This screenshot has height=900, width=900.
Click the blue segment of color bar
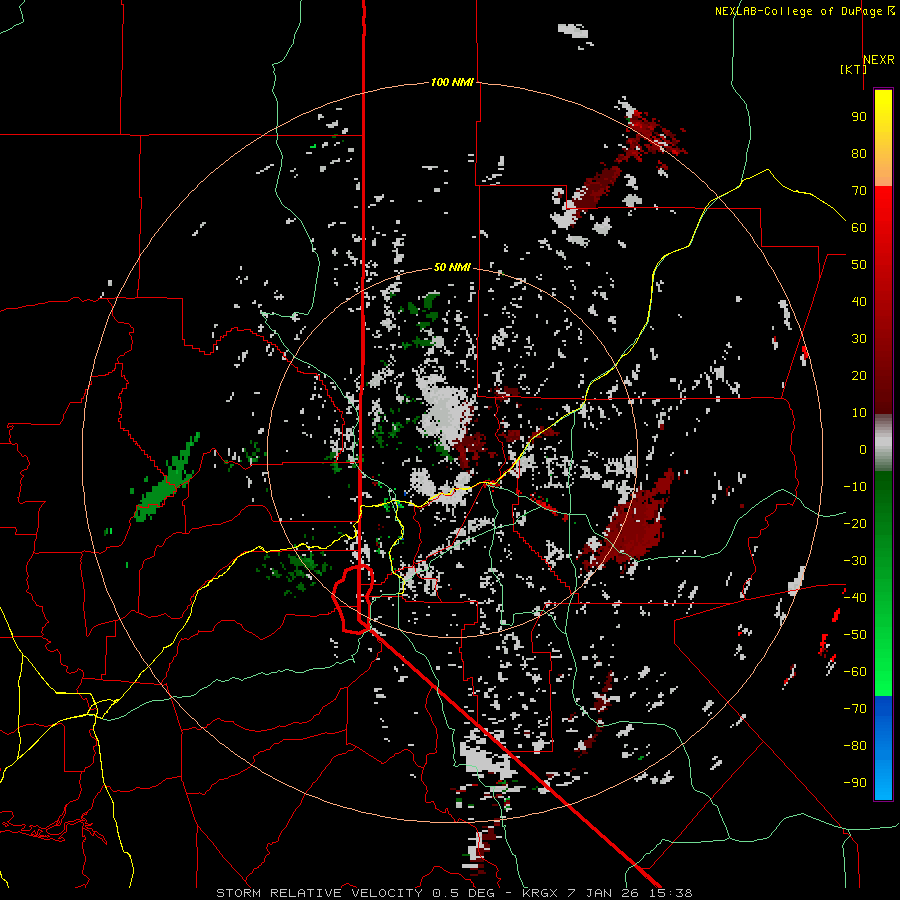tap(883, 748)
